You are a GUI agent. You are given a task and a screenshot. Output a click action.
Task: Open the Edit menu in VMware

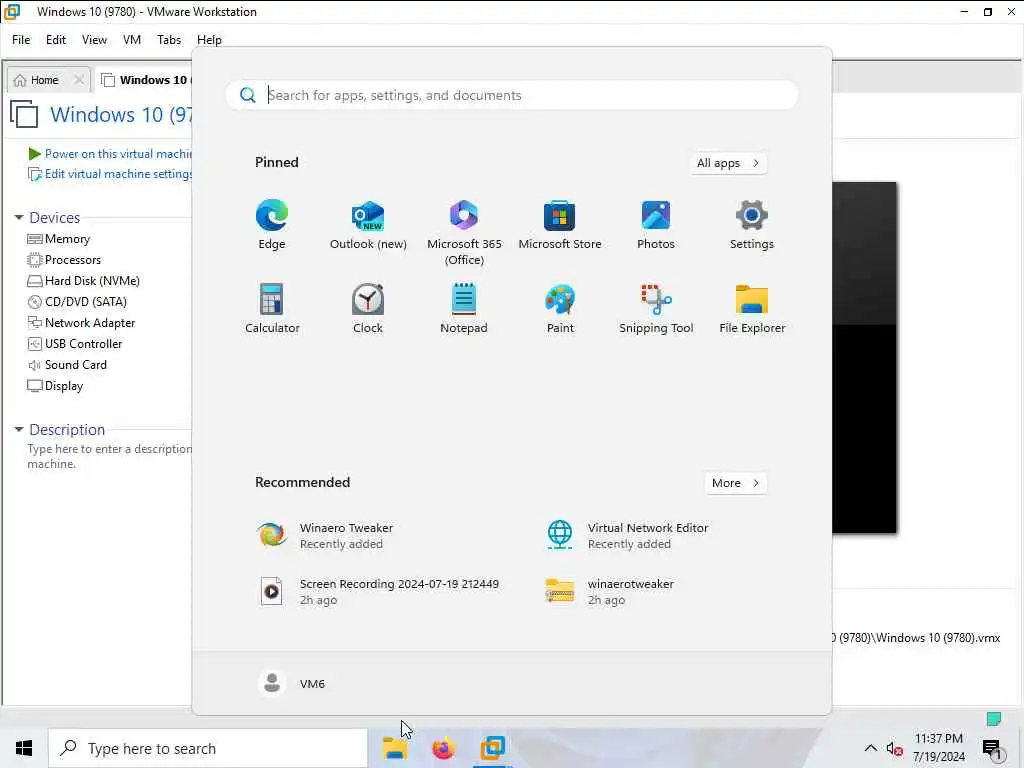coord(56,40)
